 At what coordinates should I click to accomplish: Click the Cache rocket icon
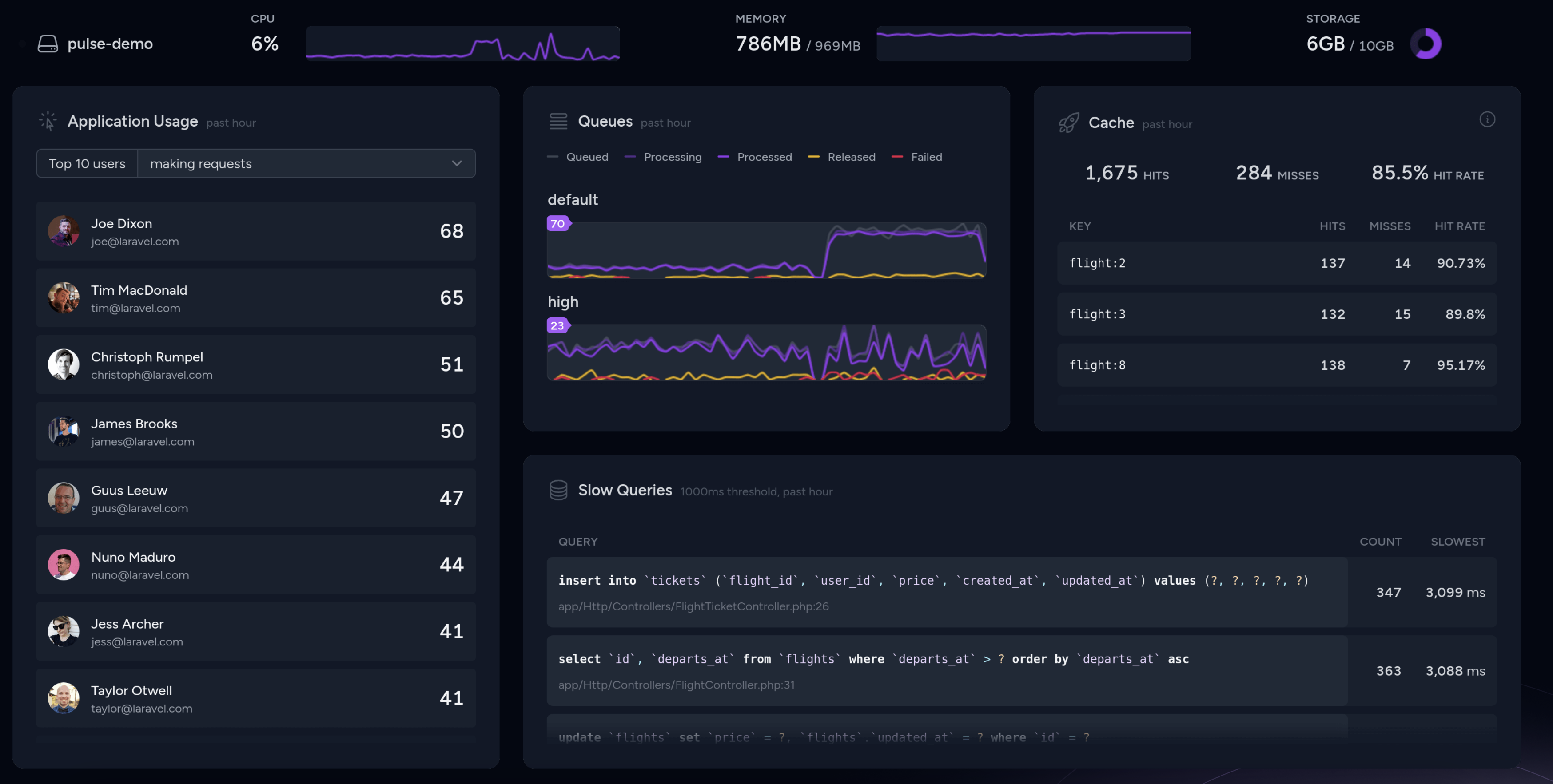[1069, 123]
